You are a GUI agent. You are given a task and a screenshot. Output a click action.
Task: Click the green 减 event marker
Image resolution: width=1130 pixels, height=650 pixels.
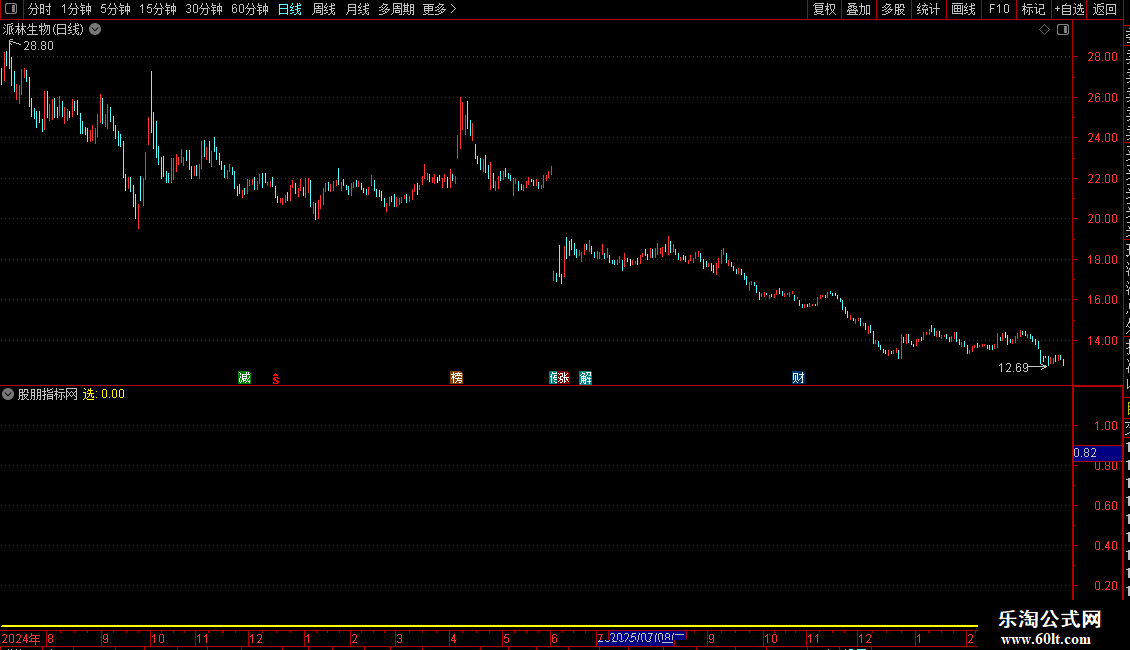click(x=244, y=378)
